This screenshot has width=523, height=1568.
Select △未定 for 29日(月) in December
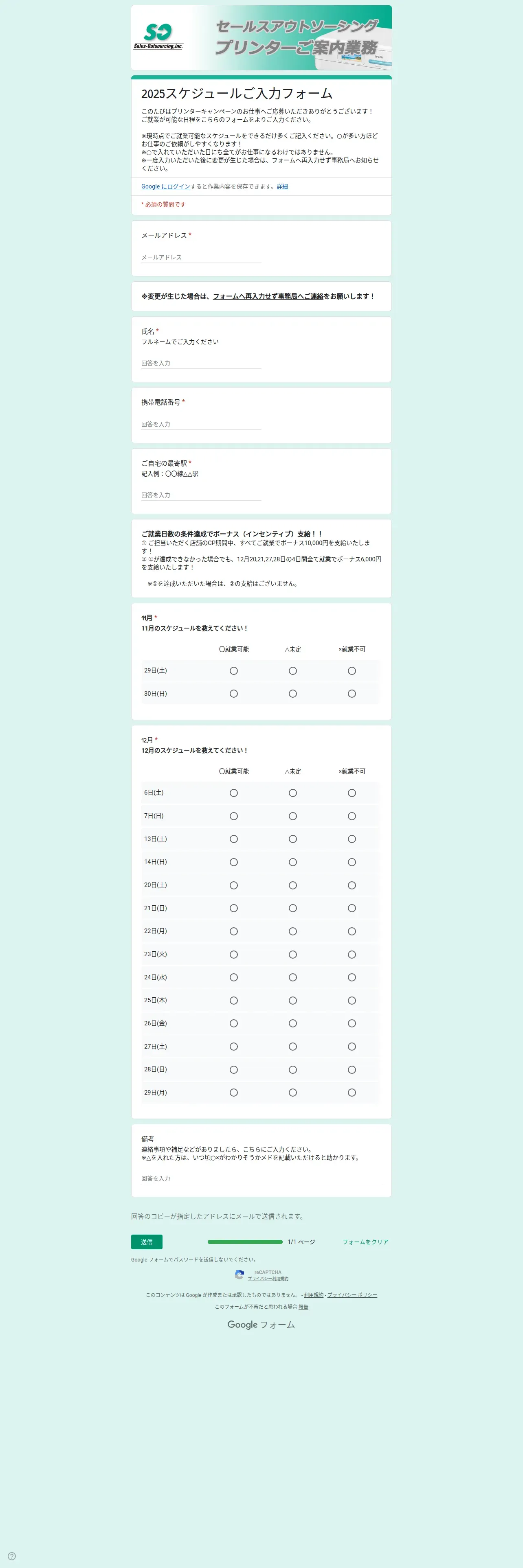[x=293, y=1093]
